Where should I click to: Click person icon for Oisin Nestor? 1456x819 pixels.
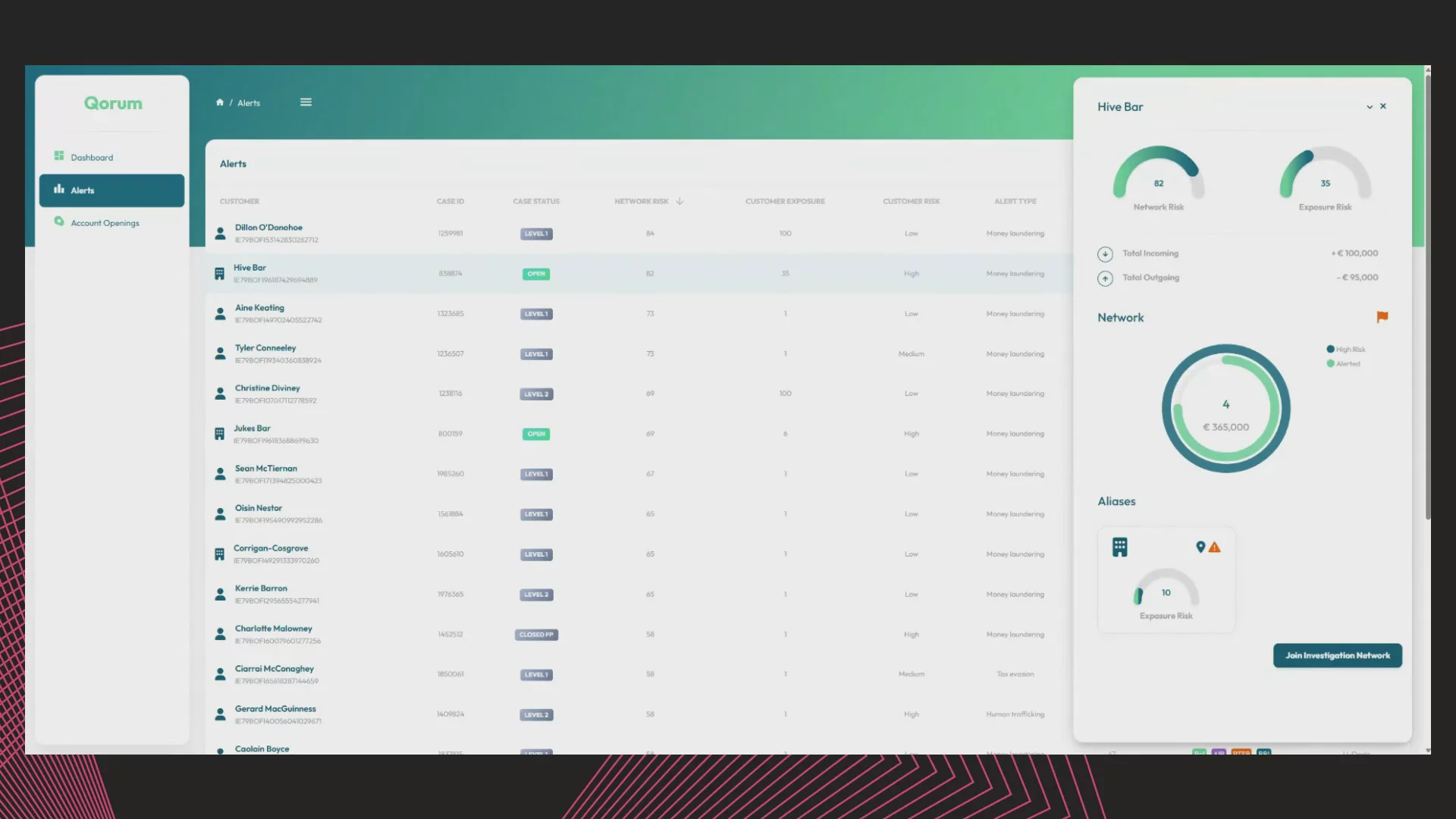pyautogui.click(x=220, y=514)
